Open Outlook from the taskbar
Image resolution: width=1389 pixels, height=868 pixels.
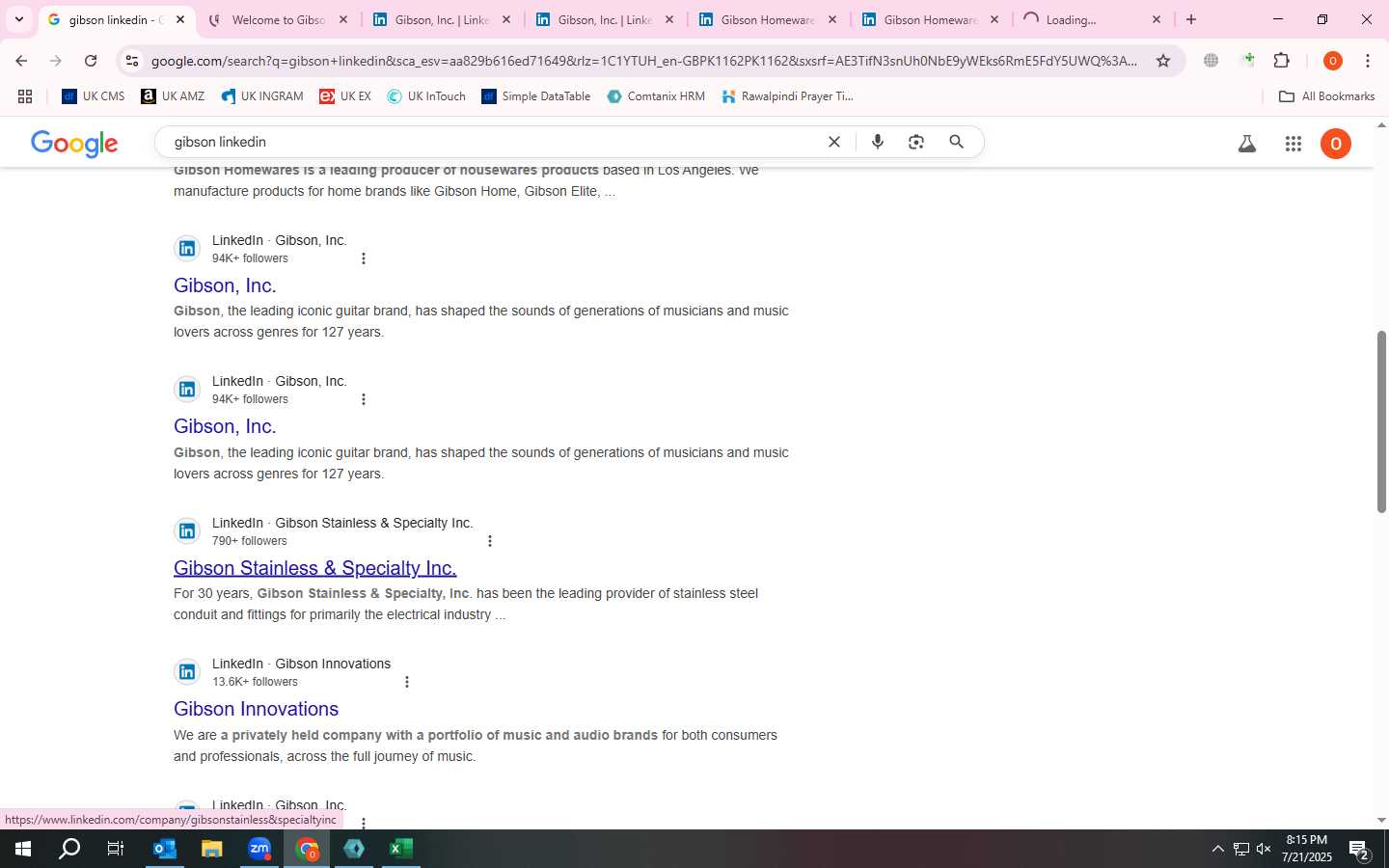165,849
